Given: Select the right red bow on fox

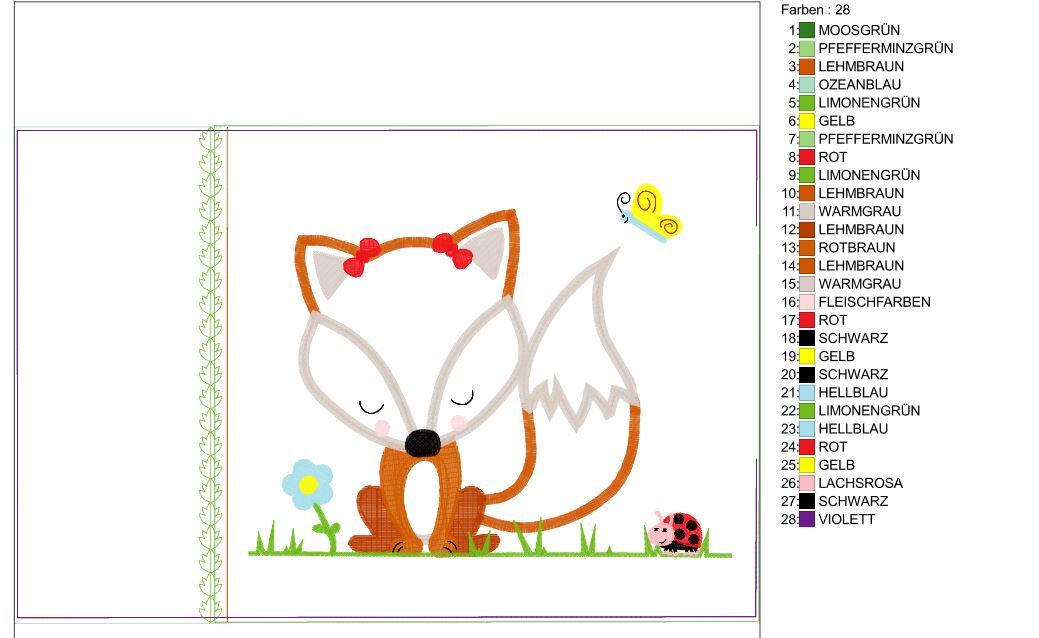Looking at the screenshot, I should coord(452,251).
